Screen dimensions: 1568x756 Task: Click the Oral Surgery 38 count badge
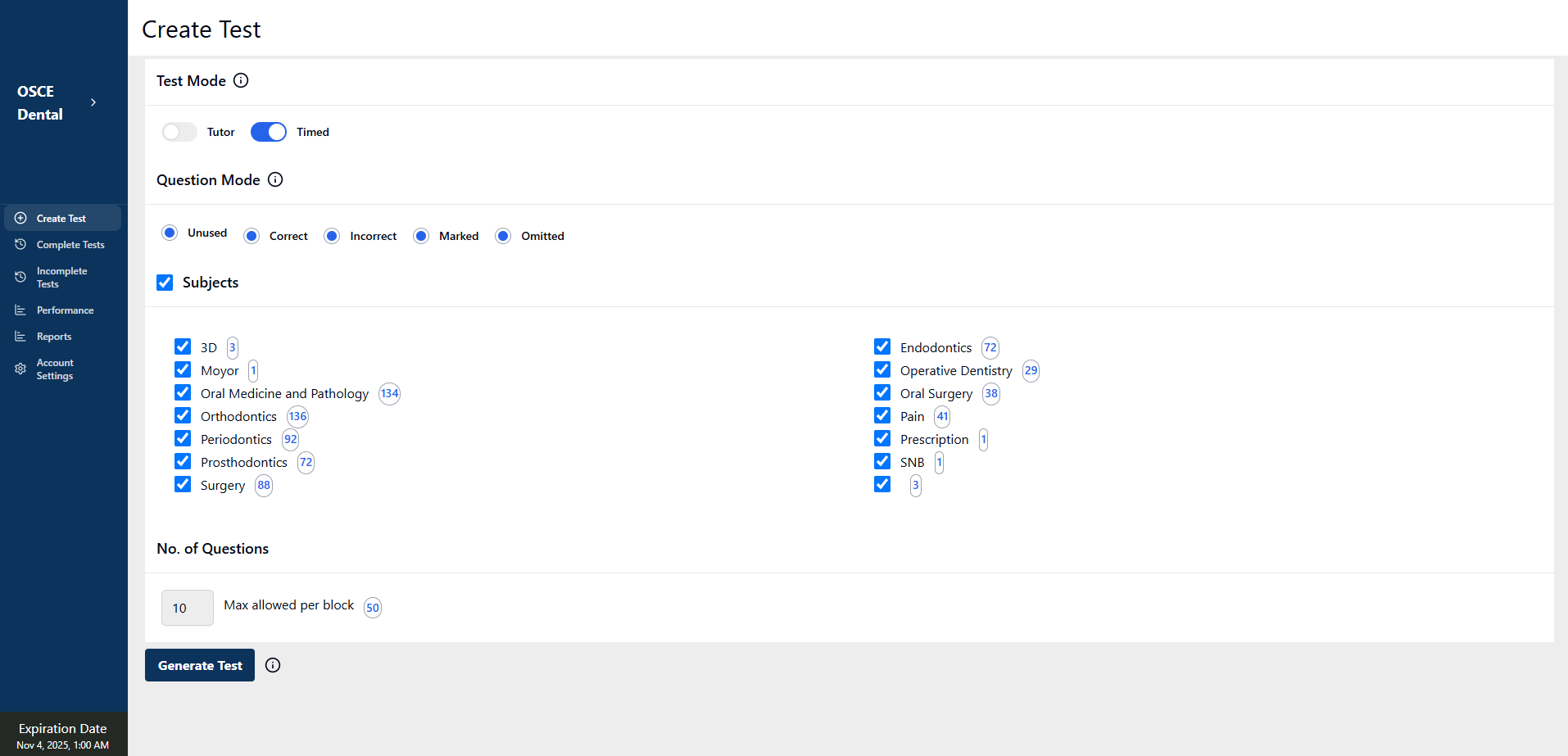(991, 393)
